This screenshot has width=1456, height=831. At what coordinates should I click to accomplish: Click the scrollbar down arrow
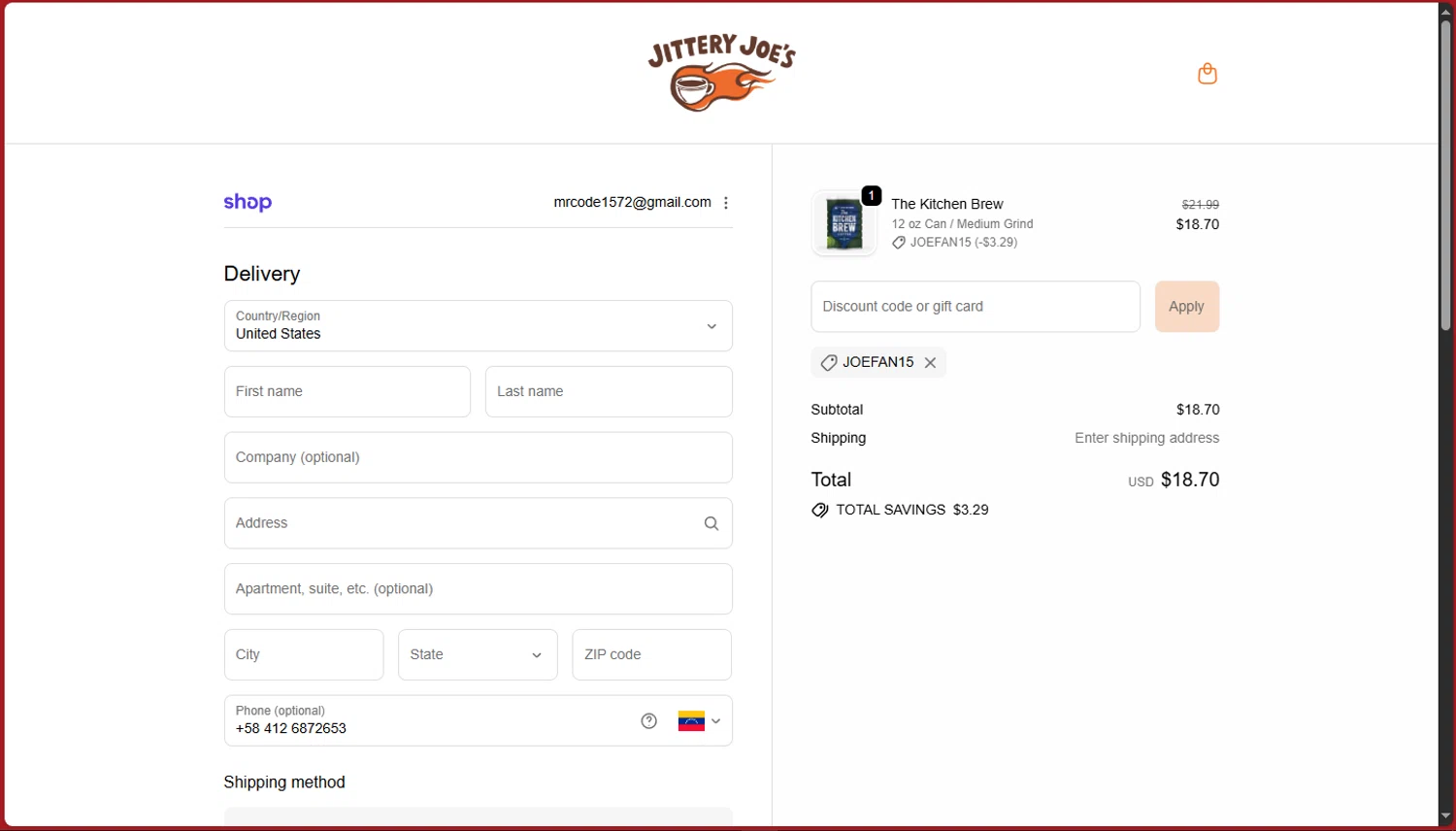[1446, 816]
